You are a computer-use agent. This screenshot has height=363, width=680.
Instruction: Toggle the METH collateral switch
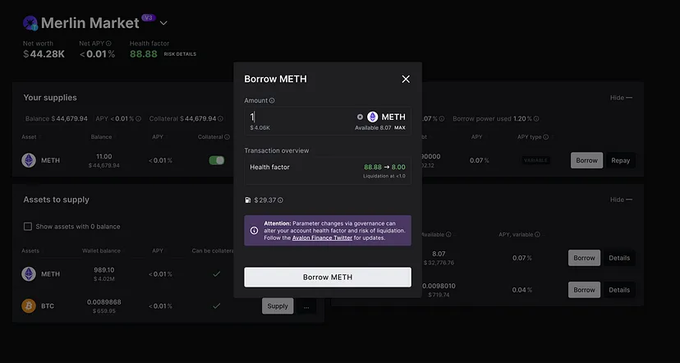216,160
